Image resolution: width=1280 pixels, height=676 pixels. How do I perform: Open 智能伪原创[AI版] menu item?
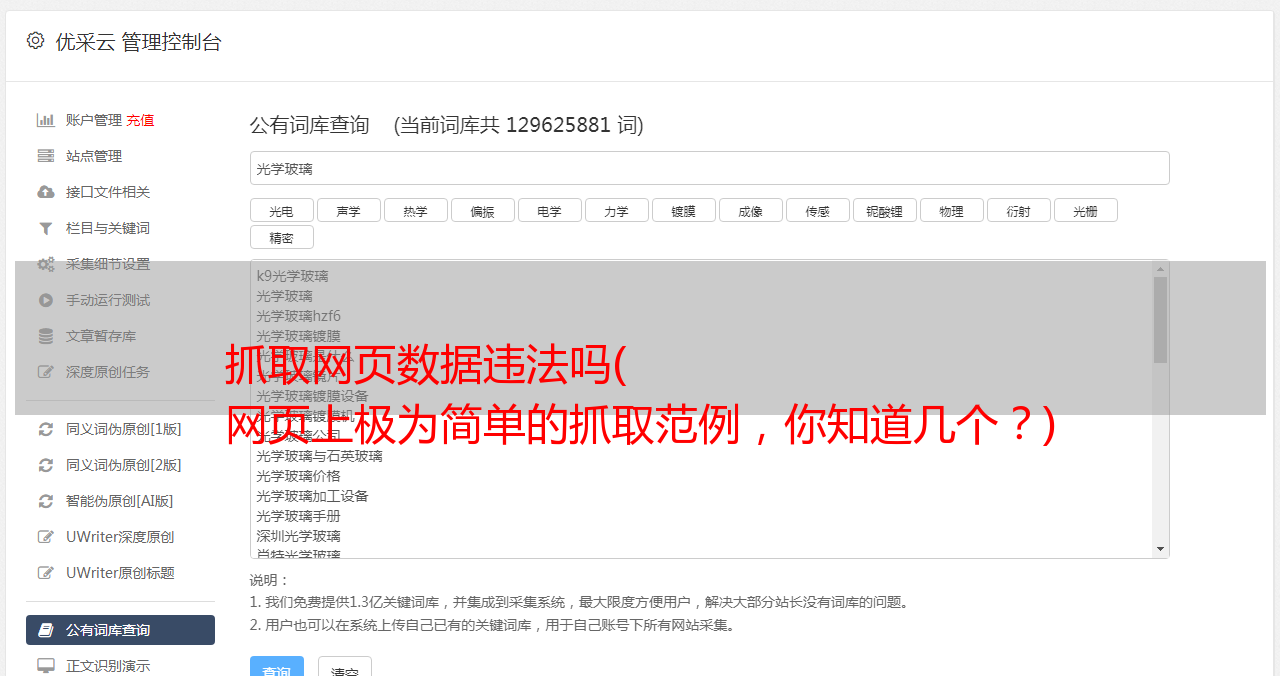pos(120,501)
